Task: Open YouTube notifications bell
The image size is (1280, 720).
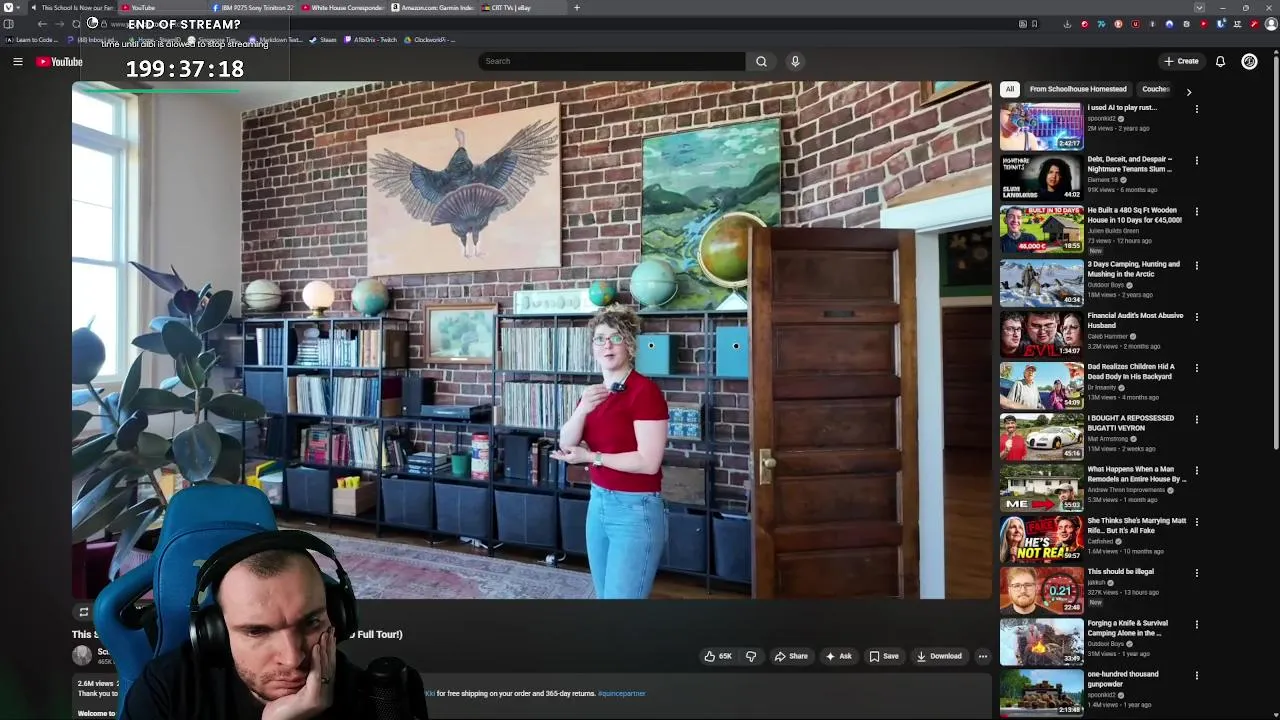Action: pyautogui.click(x=1220, y=61)
